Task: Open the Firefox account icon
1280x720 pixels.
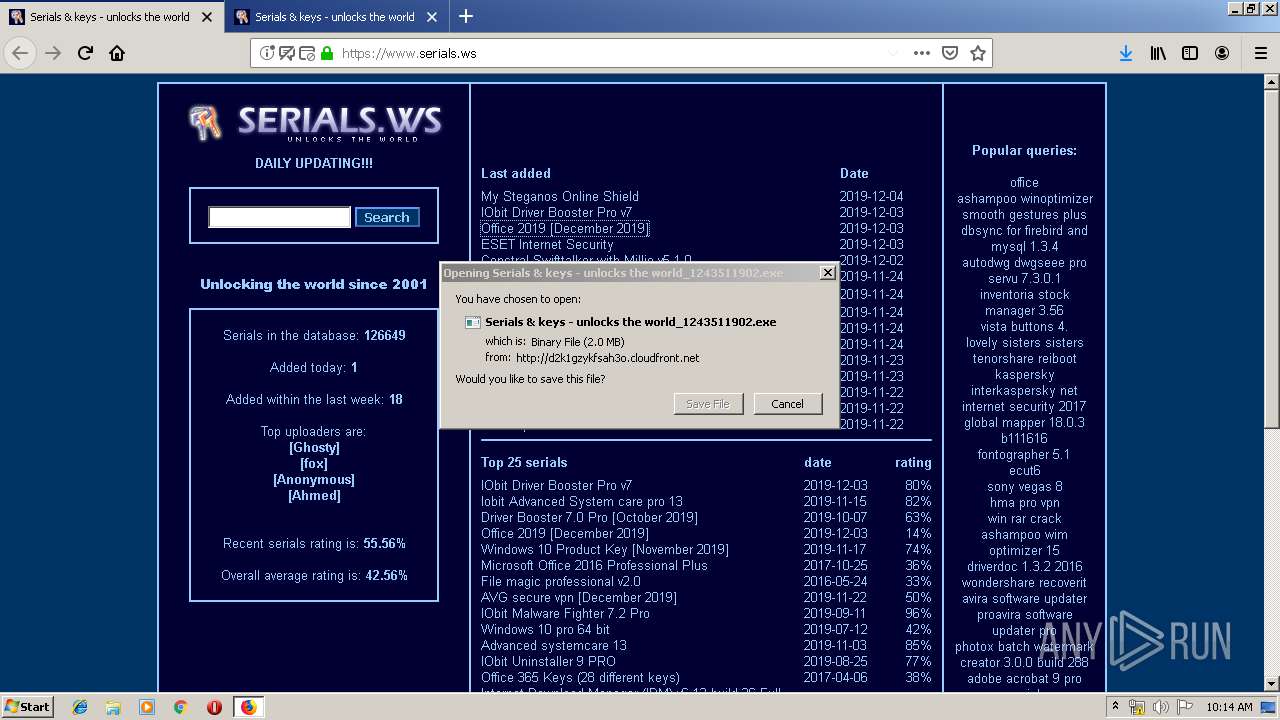Action: tap(1222, 53)
